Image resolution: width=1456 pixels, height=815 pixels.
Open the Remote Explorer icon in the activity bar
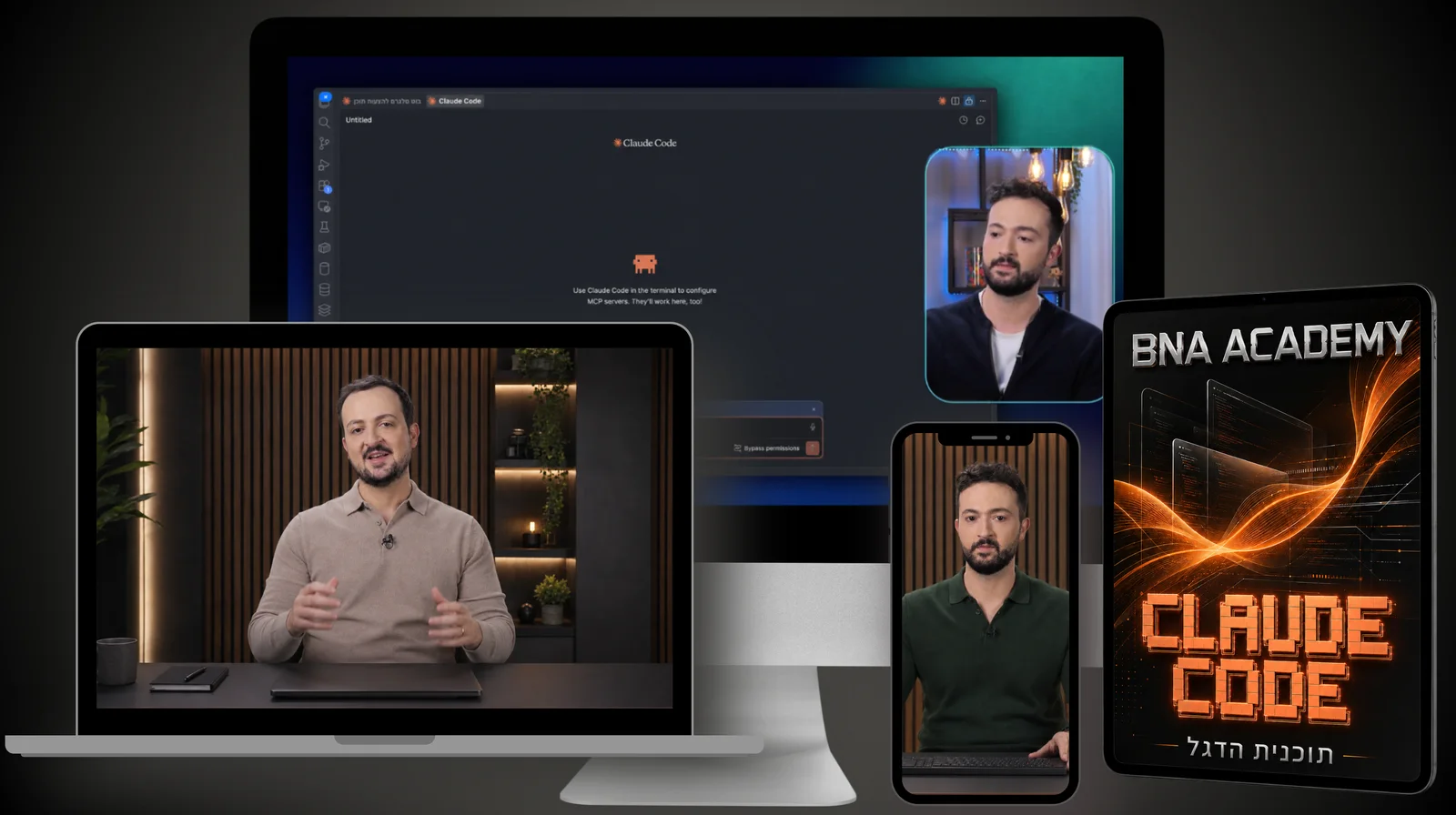[324, 206]
